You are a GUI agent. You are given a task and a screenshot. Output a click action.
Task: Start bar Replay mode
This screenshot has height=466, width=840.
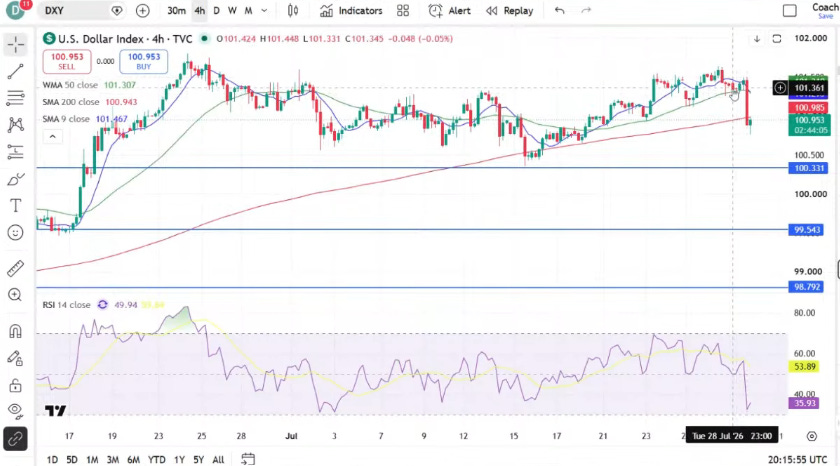[509, 10]
